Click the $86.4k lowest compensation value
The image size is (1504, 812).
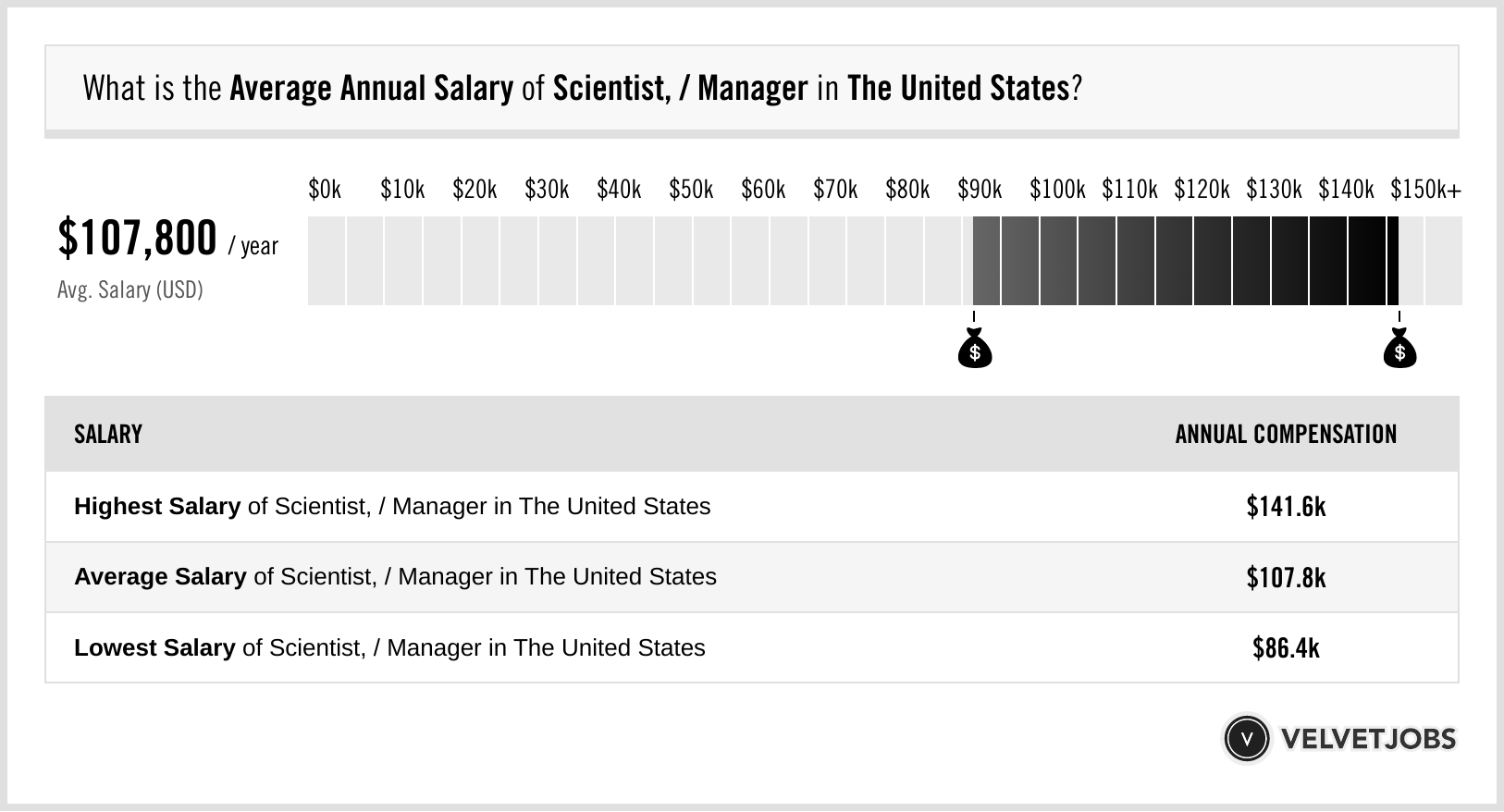[x=1286, y=647]
